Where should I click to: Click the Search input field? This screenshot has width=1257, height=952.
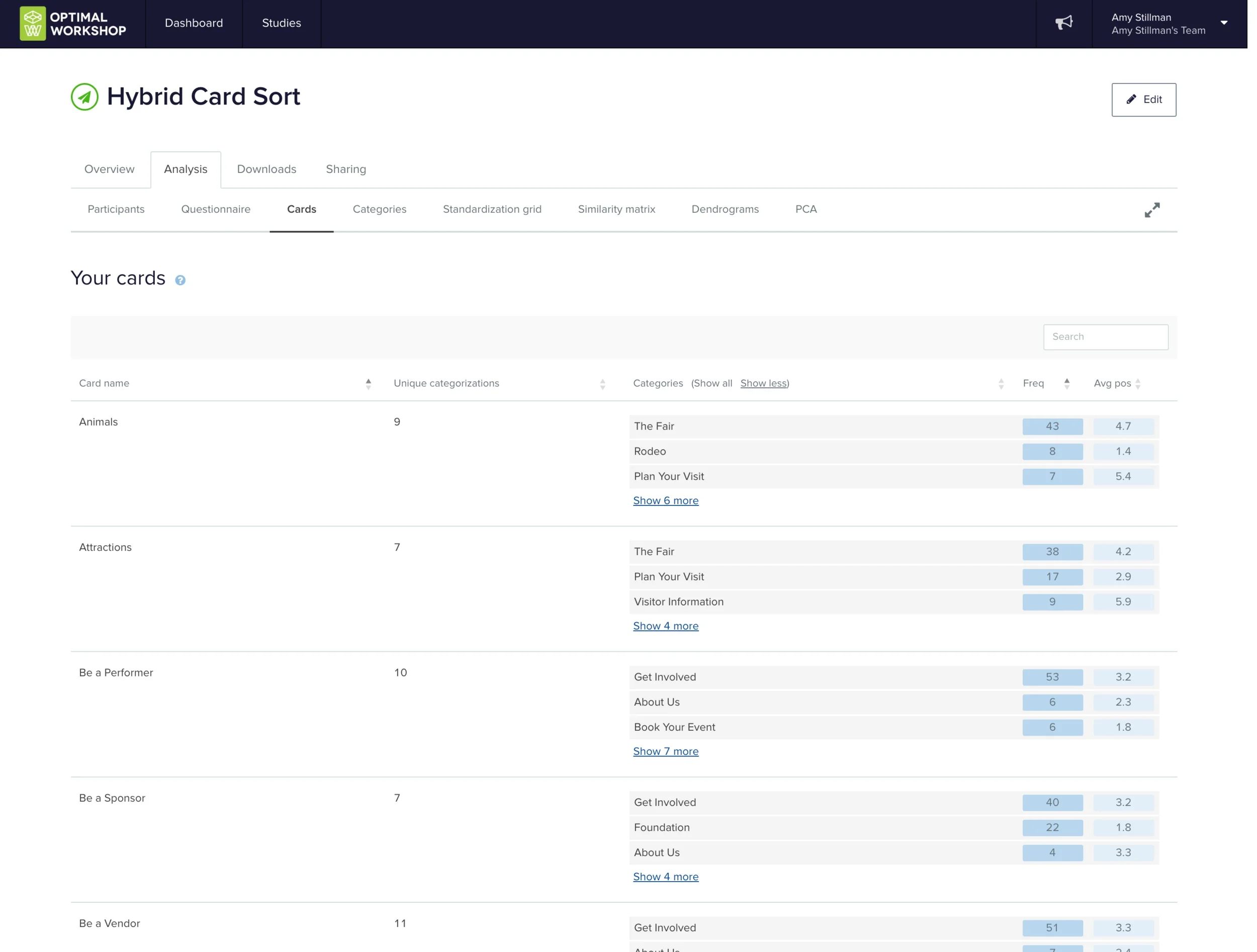(x=1105, y=337)
